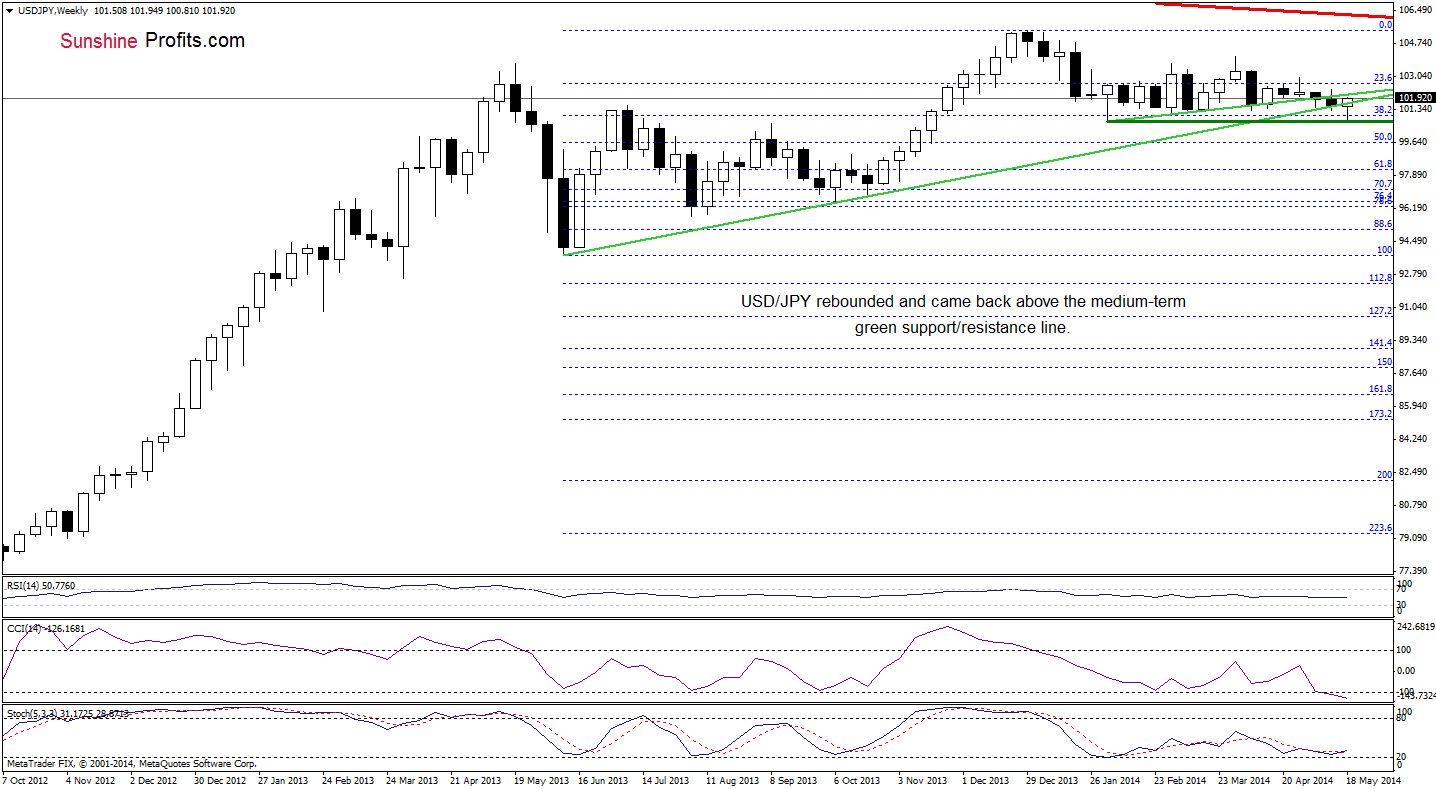Click the Fibonacci 70.7 level label

(x=1384, y=184)
